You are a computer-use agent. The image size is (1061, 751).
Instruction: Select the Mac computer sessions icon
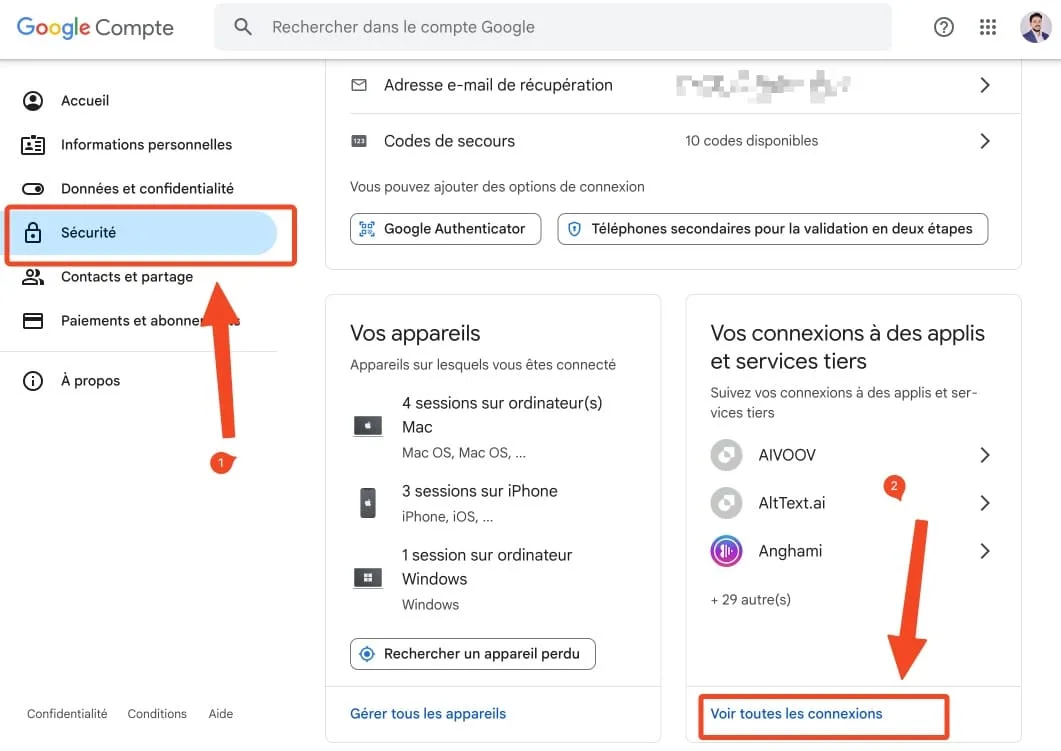(x=367, y=425)
